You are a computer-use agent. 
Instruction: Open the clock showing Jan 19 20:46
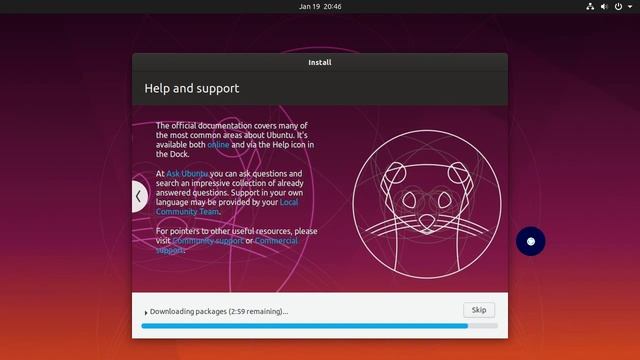tap(320, 7)
